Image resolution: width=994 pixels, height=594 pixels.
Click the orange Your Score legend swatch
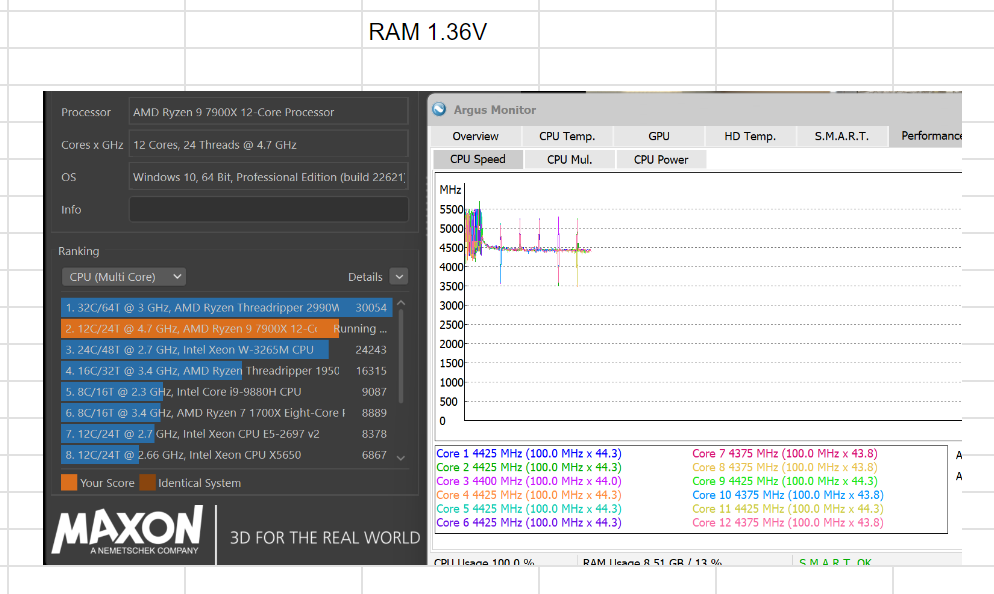tap(69, 482)
